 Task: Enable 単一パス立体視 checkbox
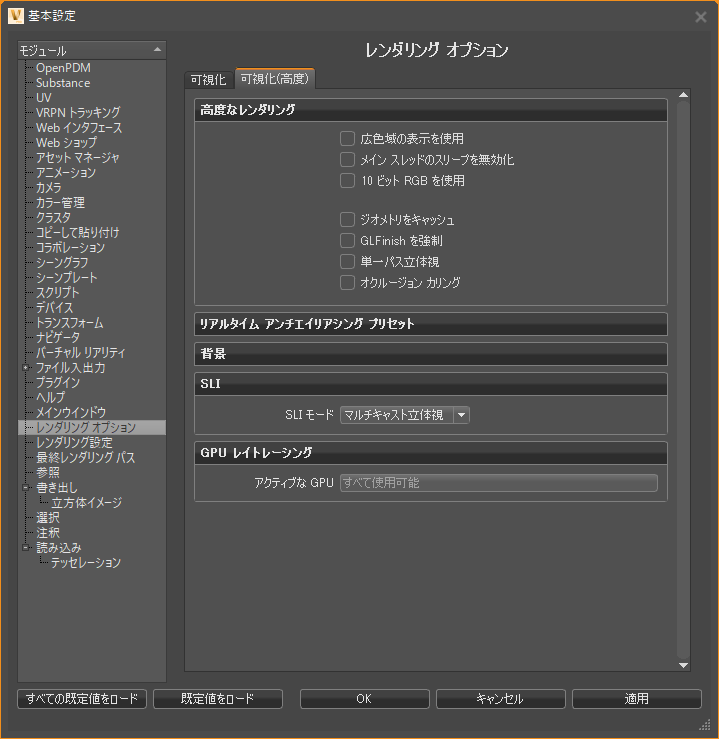347,261
